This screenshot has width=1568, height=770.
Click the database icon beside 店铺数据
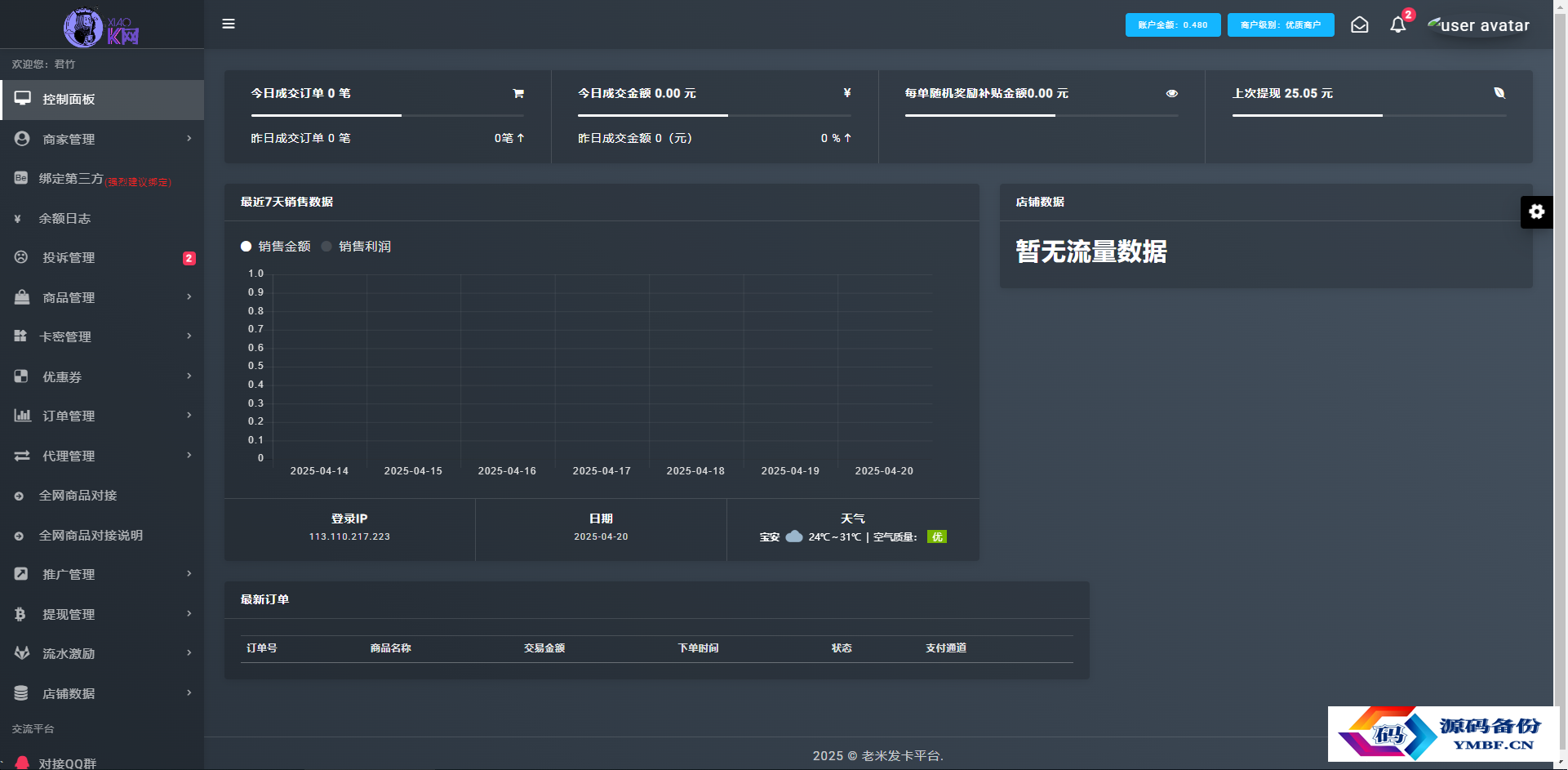pyautogui.click(x=21, y=693)
